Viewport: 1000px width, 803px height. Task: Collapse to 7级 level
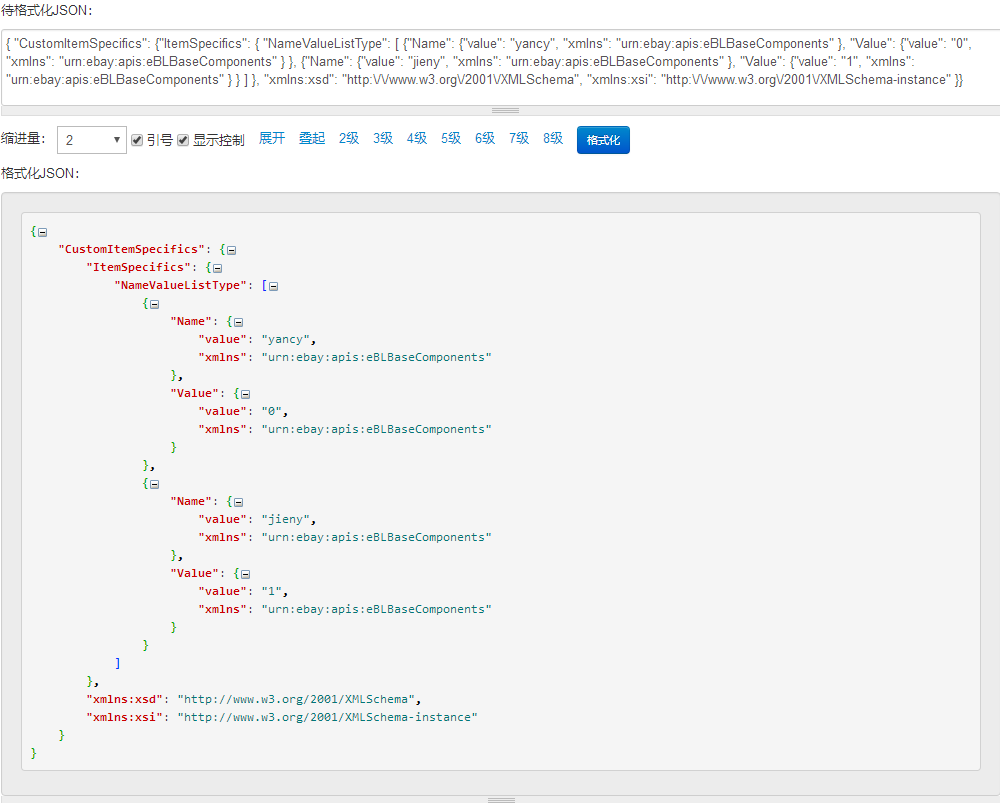[x=519, y=138]
